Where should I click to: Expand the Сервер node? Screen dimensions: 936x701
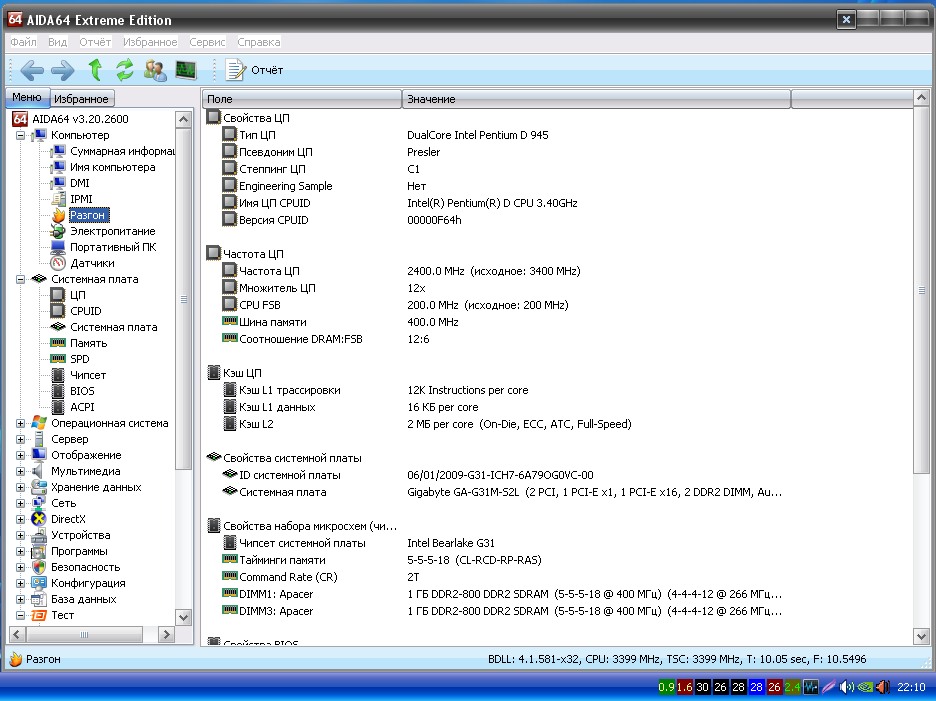click(20, 439)
